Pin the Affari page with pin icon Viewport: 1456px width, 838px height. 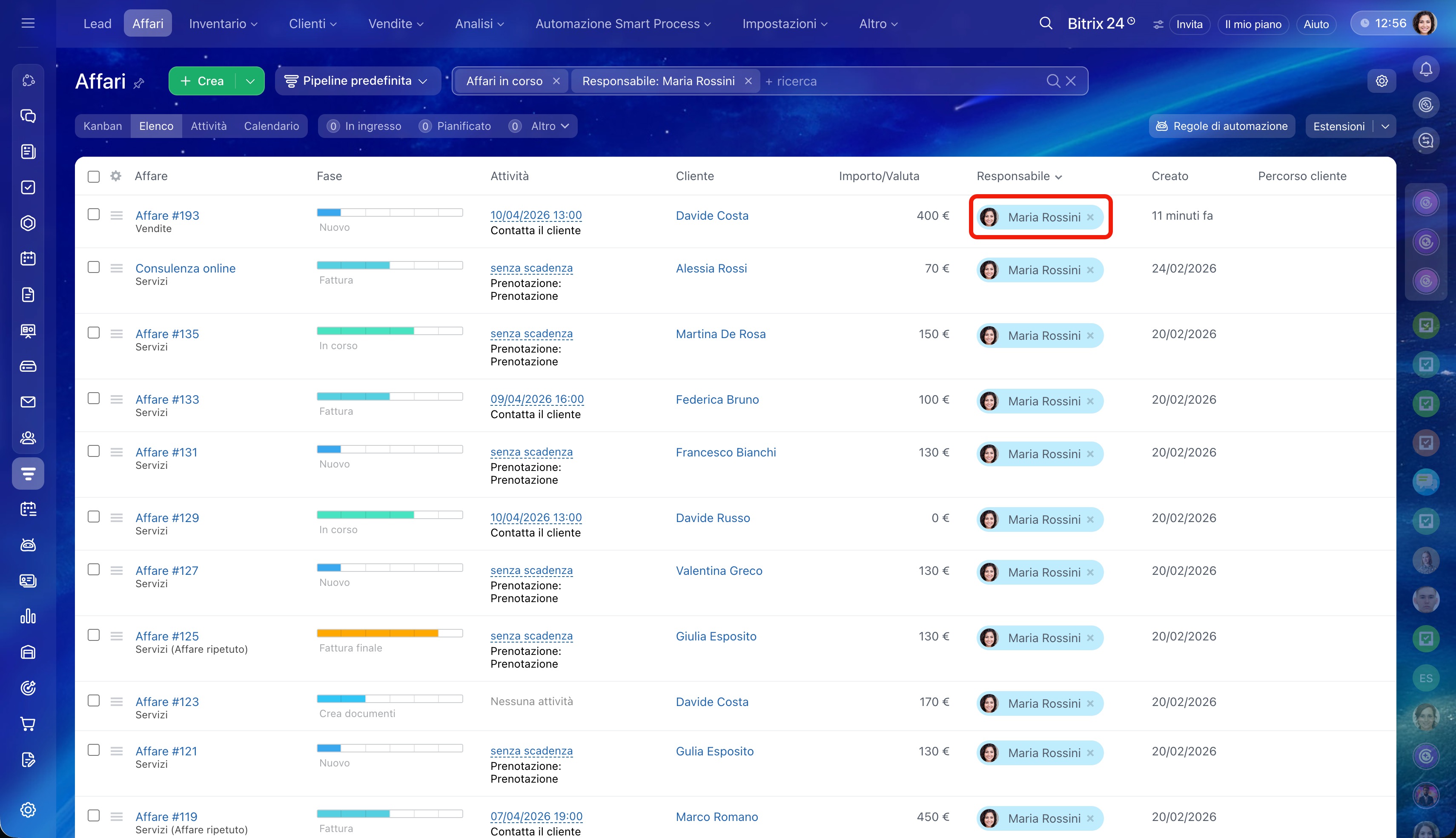pyautogui.click(x=139, y=83)
